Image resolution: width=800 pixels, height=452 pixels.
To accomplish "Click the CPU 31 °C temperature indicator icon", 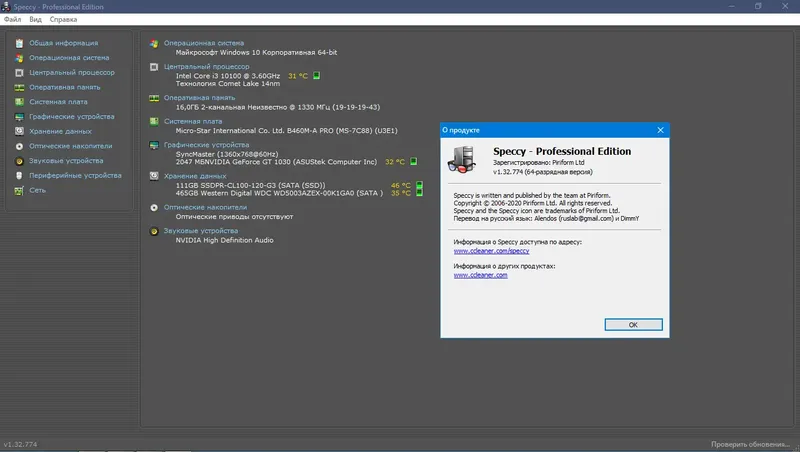I will pos(316,76).
